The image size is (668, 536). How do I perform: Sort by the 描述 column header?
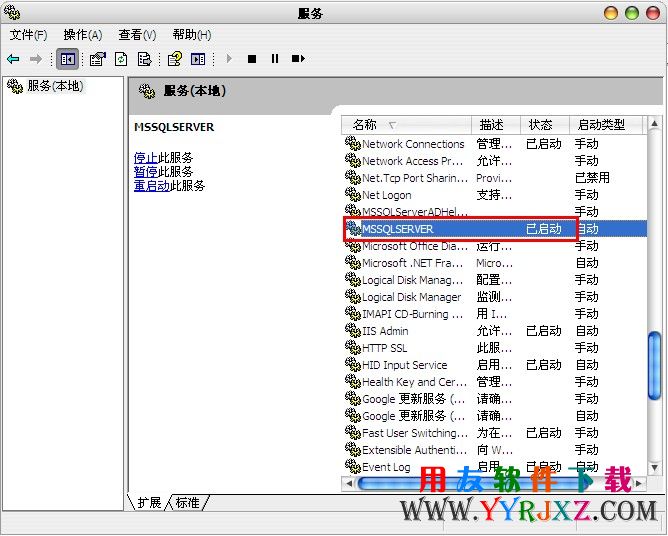pyautogui.click(x=496, y=125)
